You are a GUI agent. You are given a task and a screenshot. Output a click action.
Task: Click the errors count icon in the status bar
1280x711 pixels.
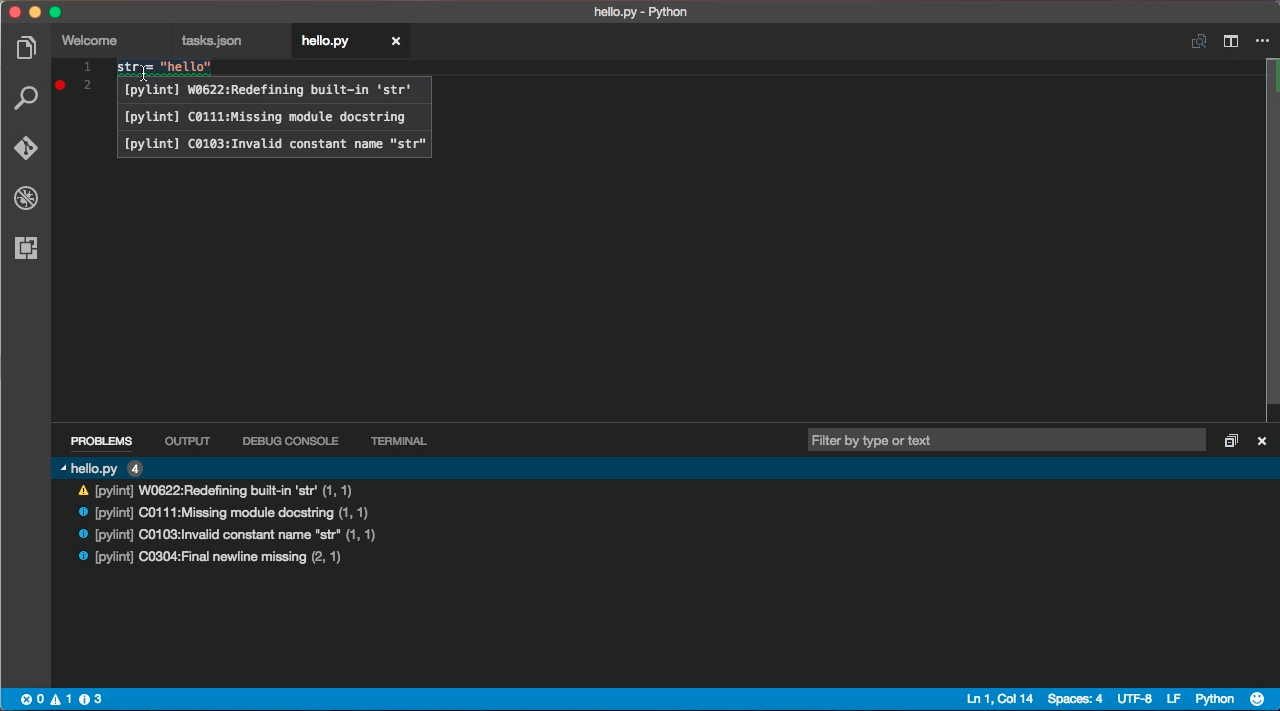(32, 699)
